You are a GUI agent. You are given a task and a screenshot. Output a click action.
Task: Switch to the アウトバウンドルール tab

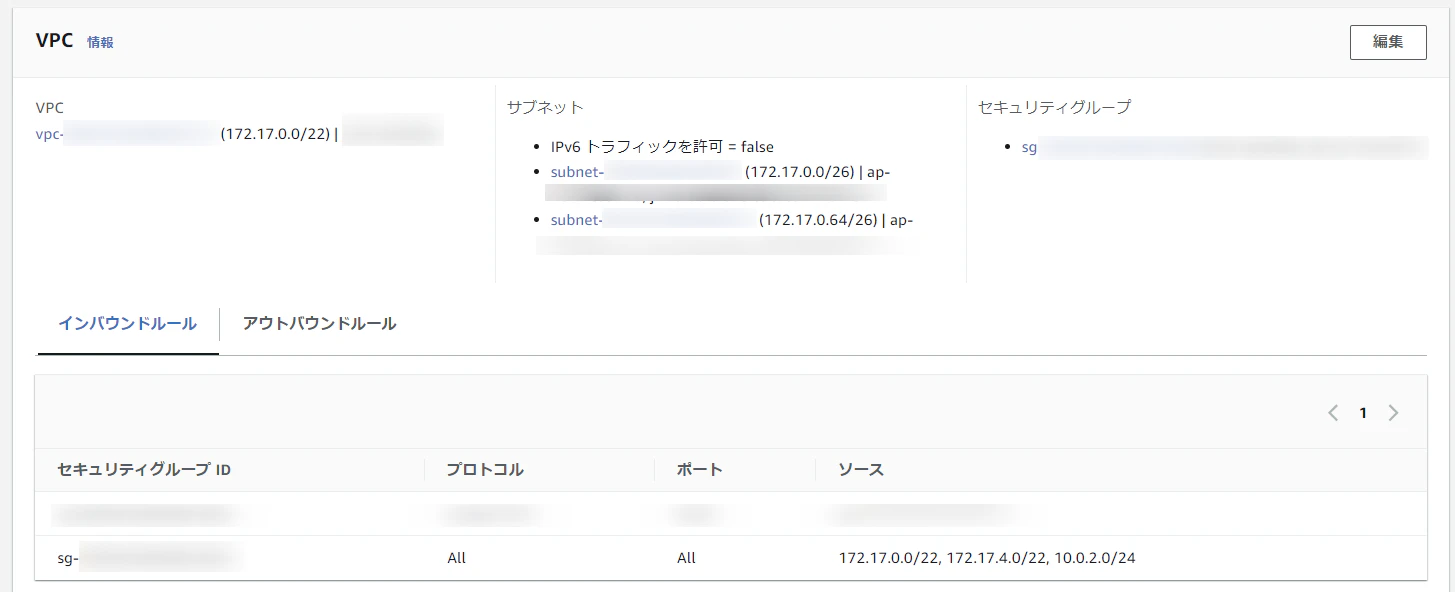(320, 324)
